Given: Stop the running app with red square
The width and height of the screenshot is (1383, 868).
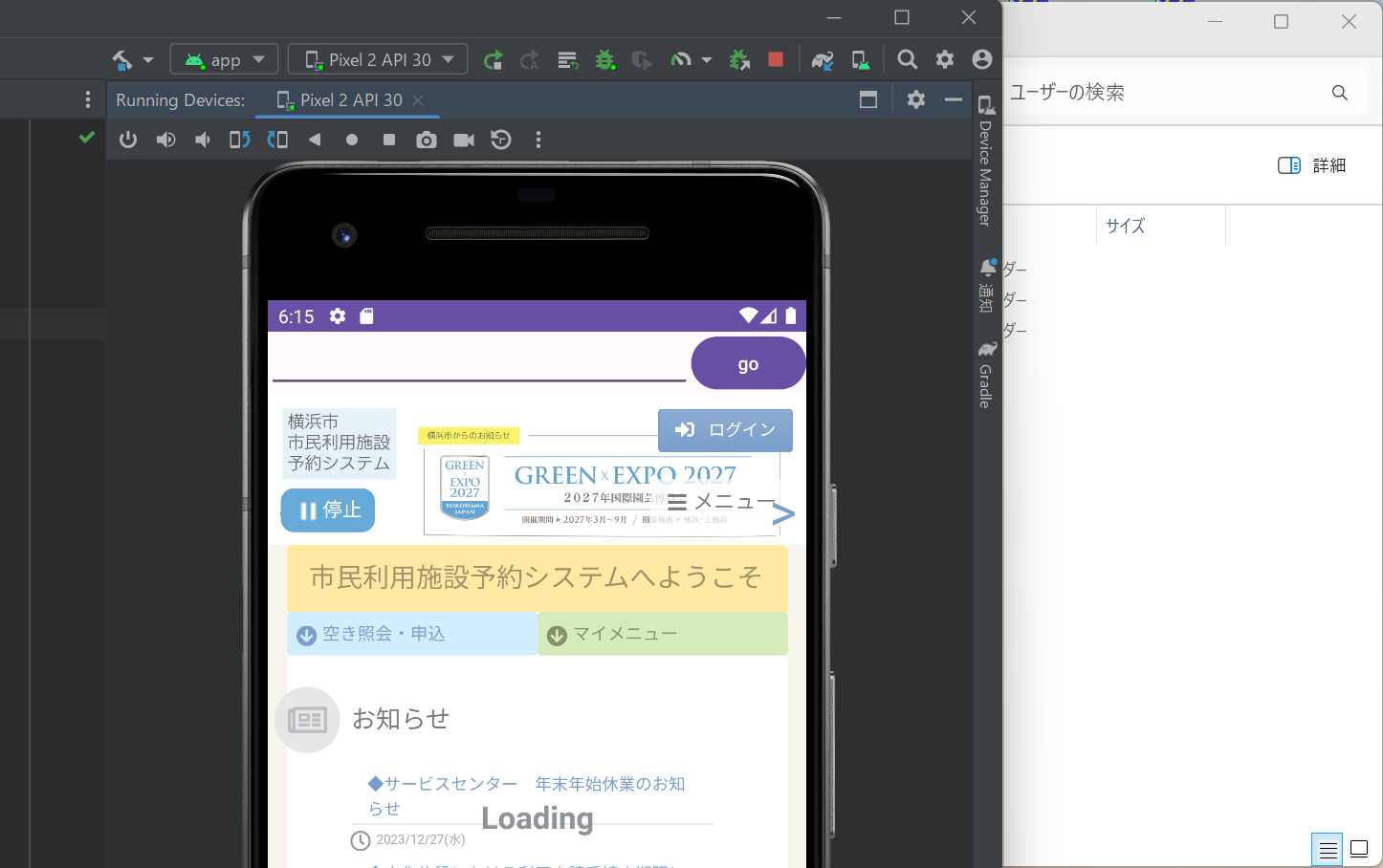Looking at the screenshot, I should click(776, 58).
